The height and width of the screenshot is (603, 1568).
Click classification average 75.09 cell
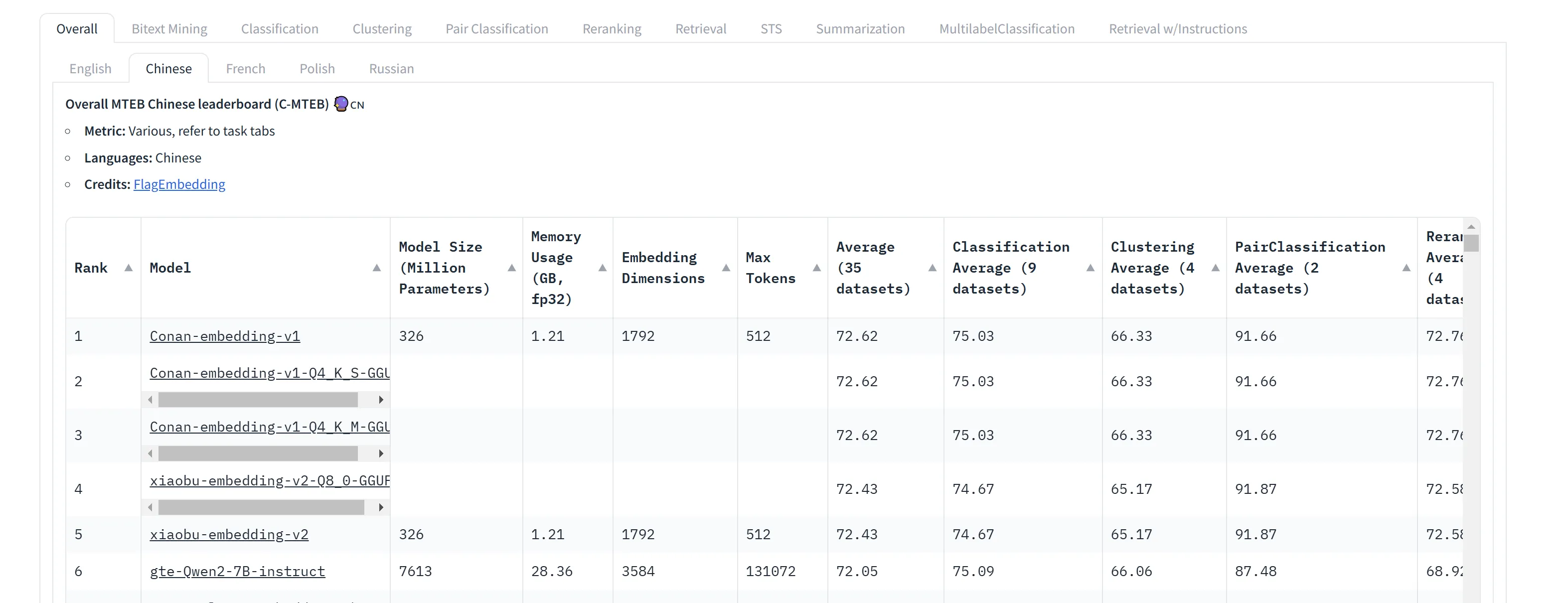[x=973, y=572]
